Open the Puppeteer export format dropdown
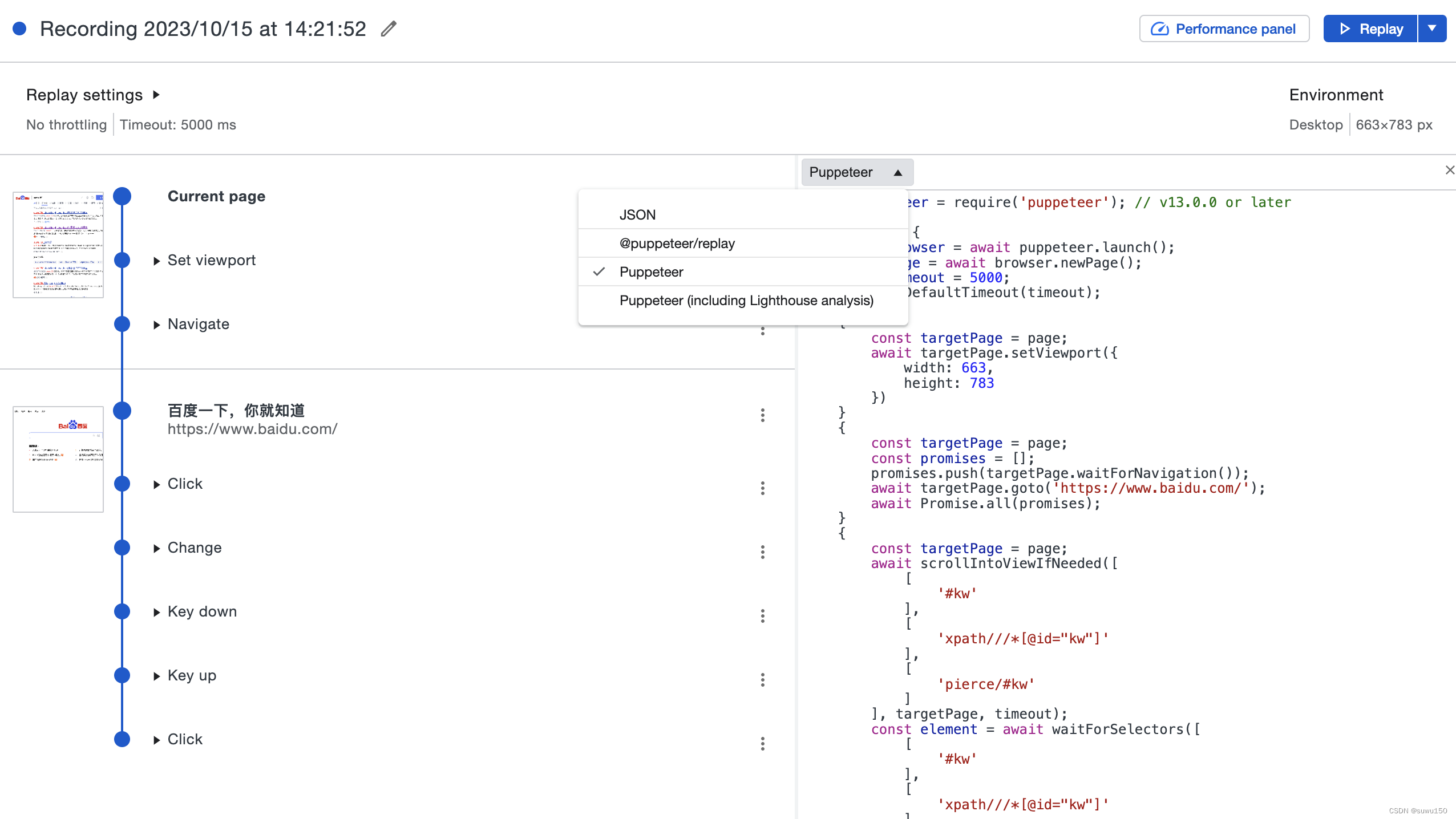The image size is (1456, 819). point(856,172)
